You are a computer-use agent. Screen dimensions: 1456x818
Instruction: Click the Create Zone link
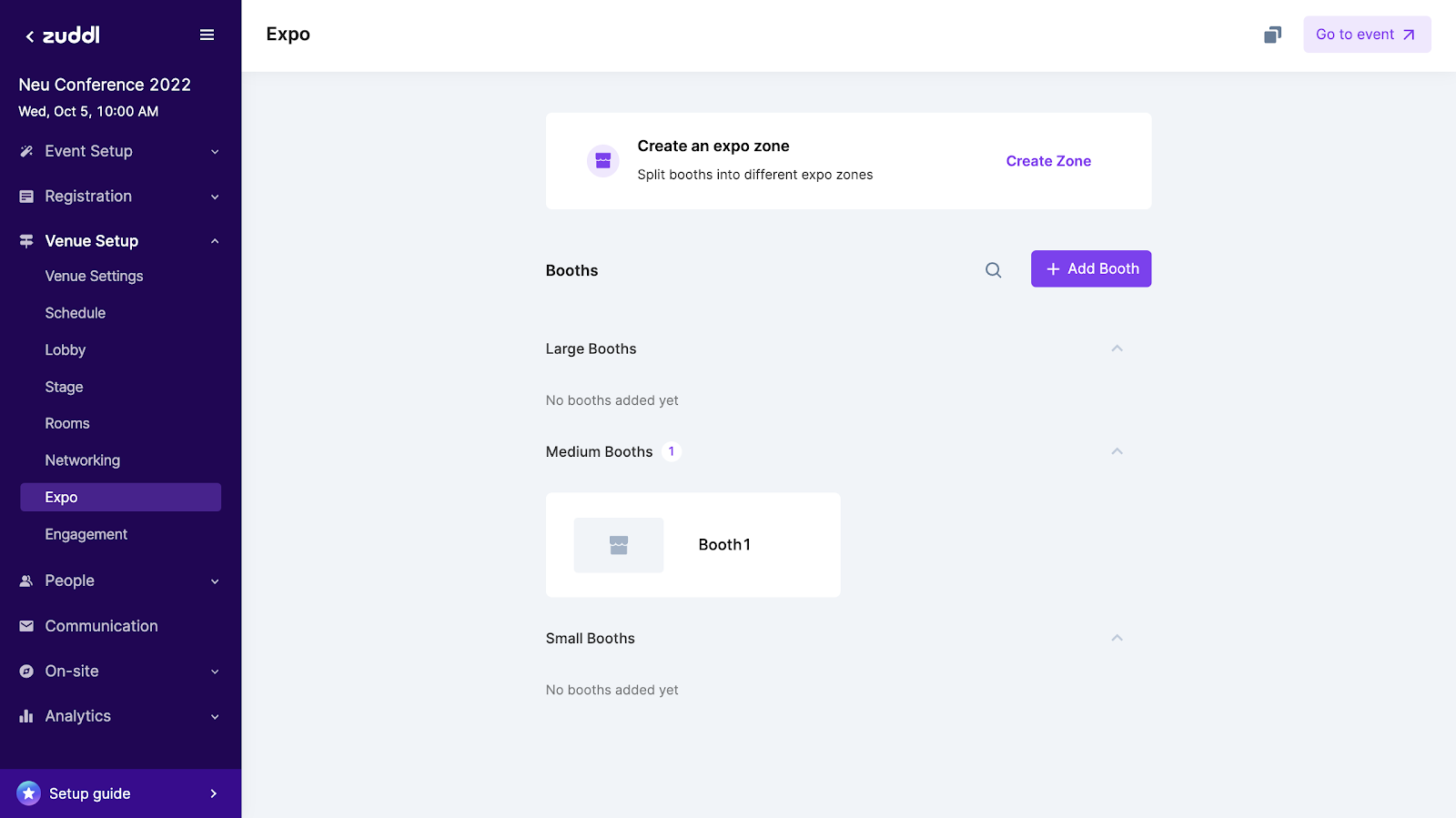click(1048, 161)
